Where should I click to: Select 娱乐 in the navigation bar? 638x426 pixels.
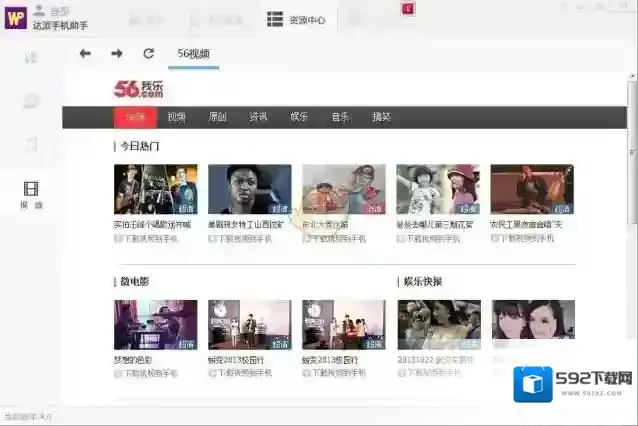point(299,117)
